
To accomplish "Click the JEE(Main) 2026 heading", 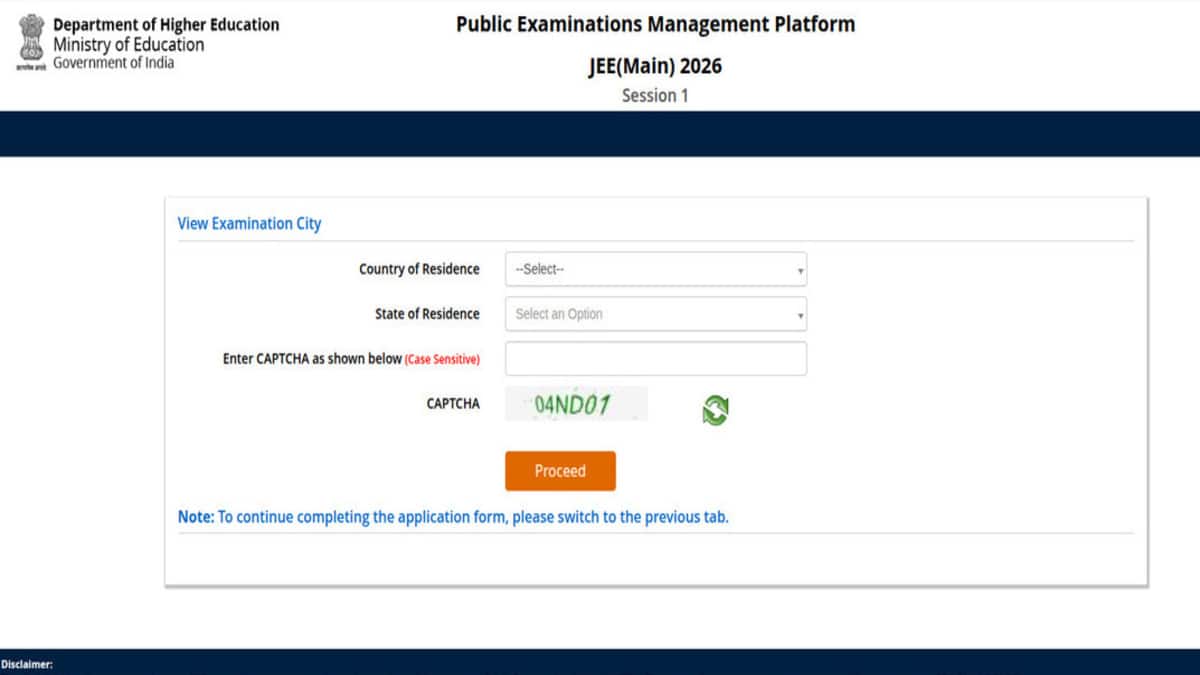I will (x=655, y=66).
